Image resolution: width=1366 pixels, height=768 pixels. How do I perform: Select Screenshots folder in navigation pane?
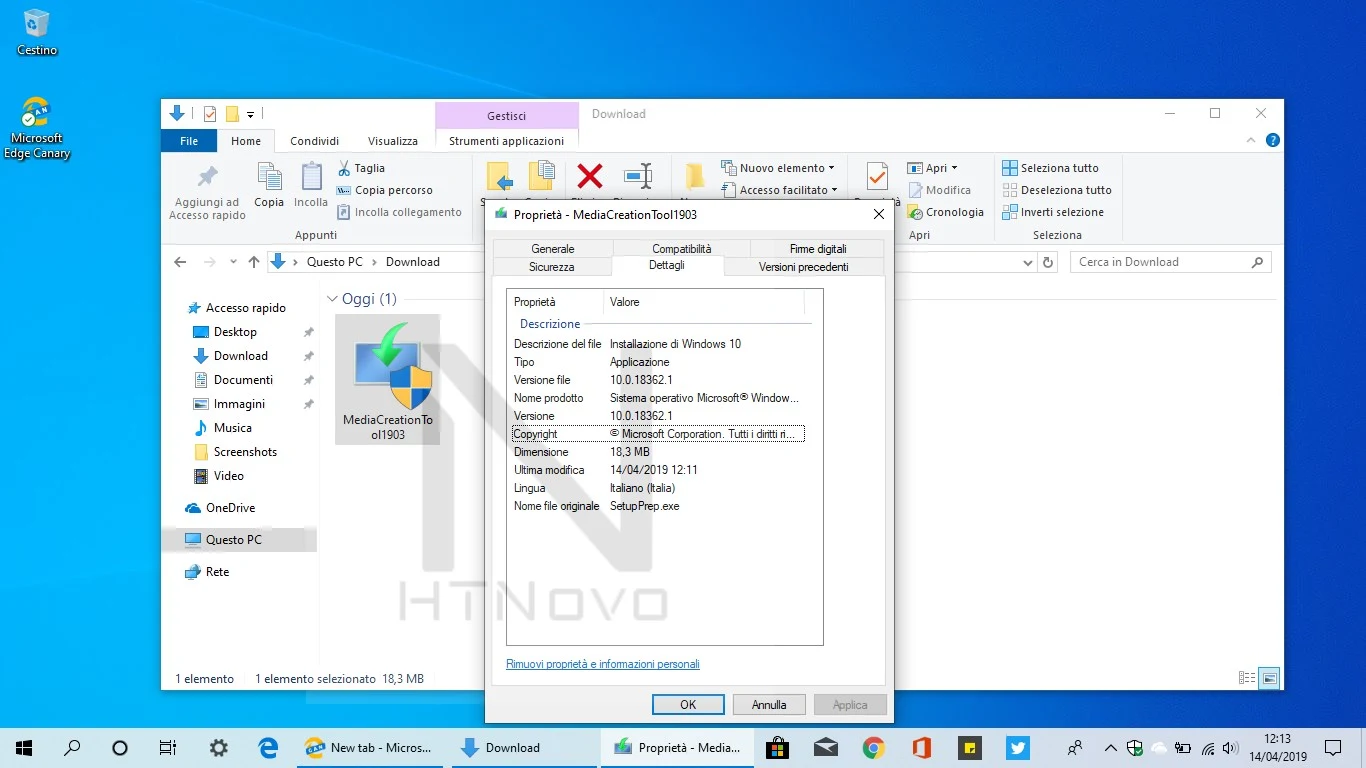(245, 452)
